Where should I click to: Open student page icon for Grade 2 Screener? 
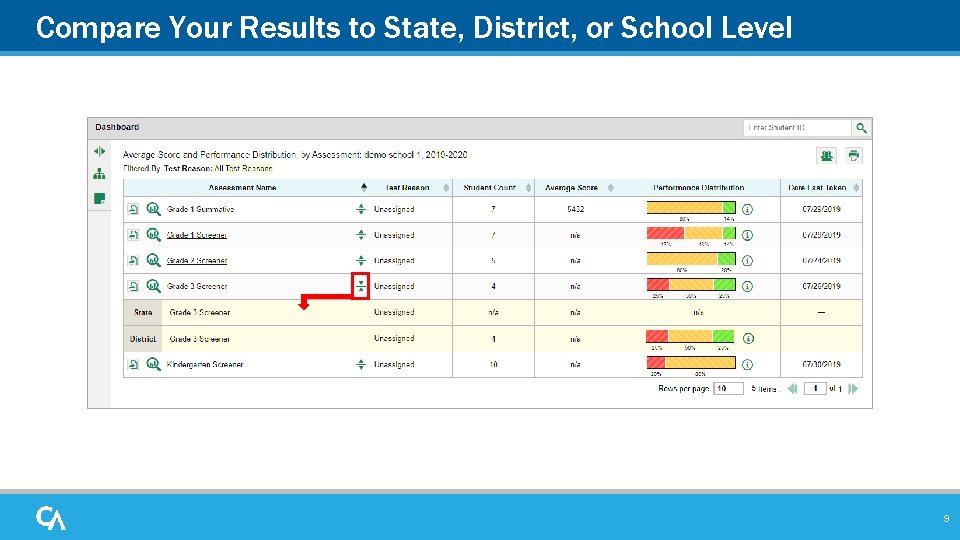133,261
